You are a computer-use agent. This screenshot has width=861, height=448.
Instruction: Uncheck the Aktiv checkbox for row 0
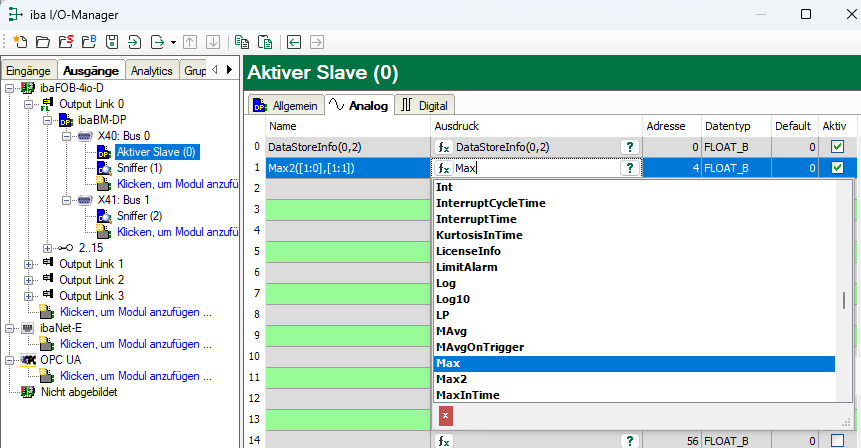(837, 147)
